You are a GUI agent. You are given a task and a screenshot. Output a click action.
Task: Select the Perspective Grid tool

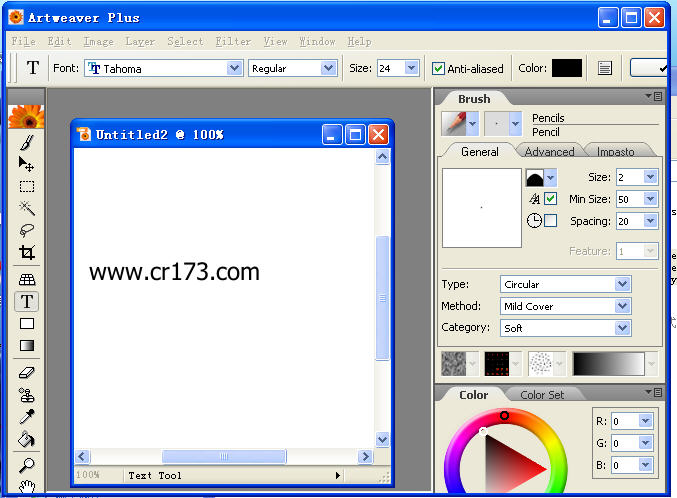[x=26, y=279]
